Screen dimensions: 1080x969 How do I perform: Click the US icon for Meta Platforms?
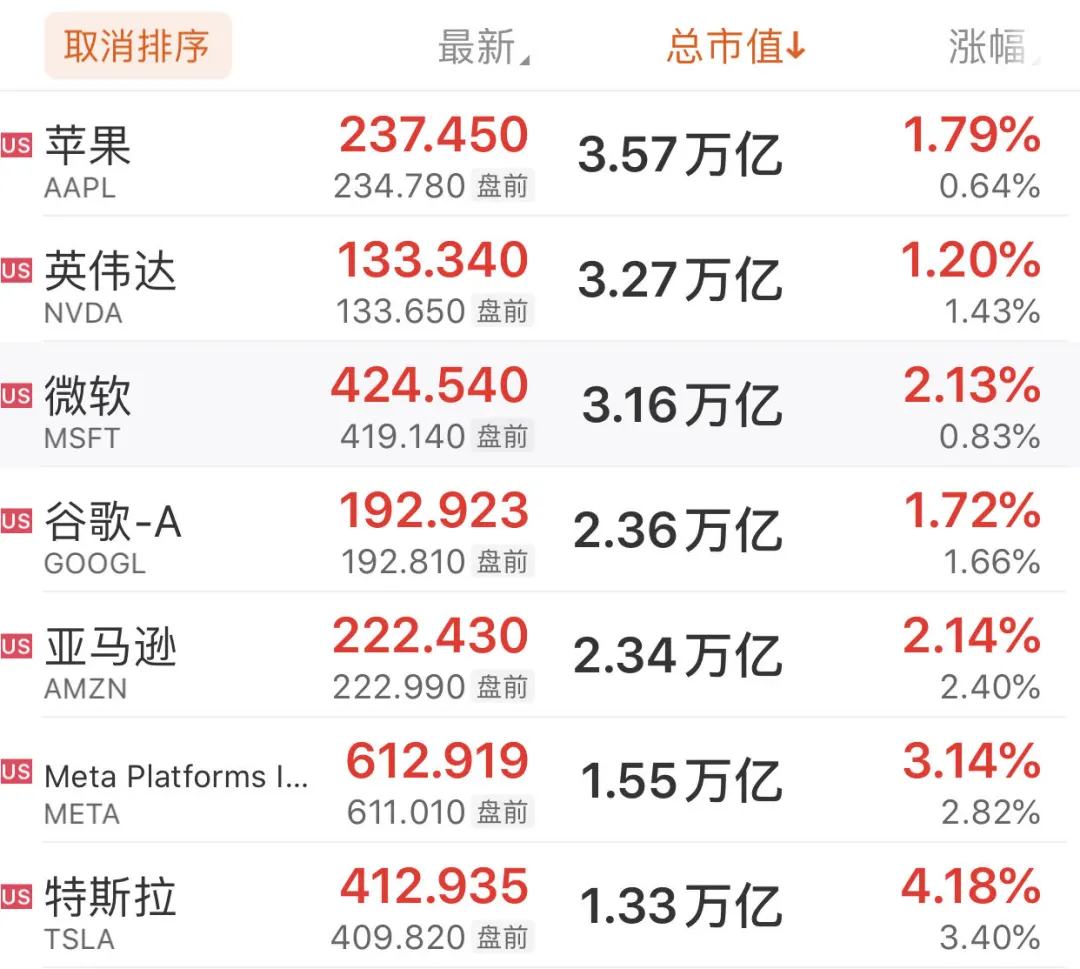coord(15,772)
